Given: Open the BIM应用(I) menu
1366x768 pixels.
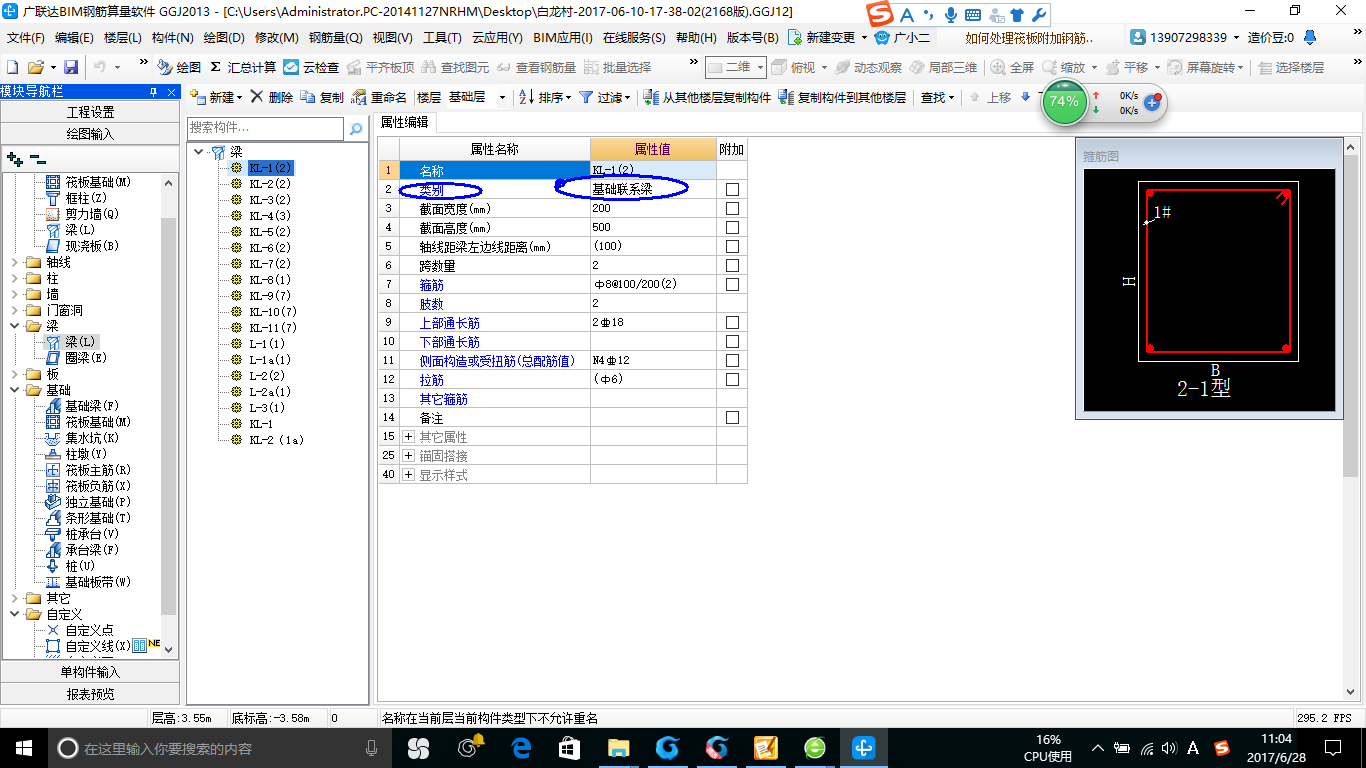Looking at the screenshot, I should point(563,38).
